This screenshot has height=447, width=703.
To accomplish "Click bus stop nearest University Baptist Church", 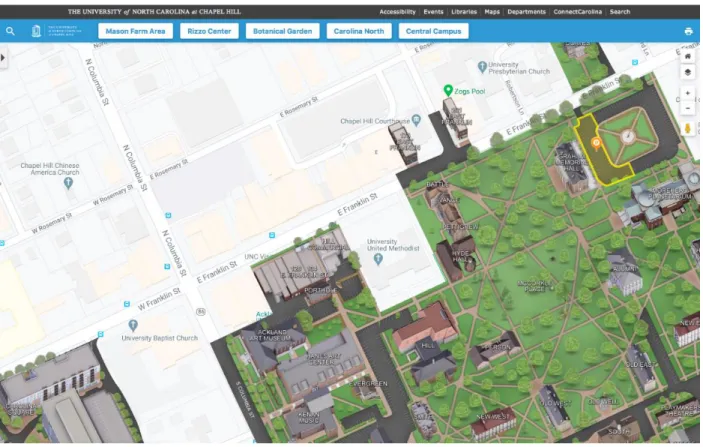I will (100, 334).
